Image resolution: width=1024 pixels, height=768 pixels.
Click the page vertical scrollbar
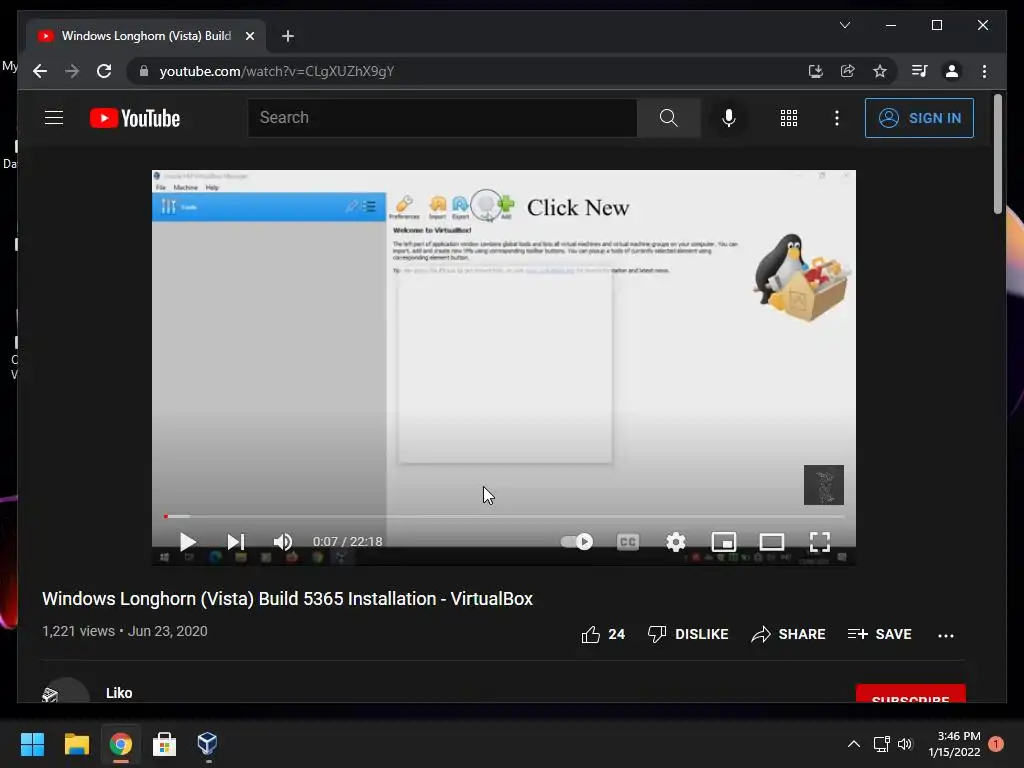997,154
